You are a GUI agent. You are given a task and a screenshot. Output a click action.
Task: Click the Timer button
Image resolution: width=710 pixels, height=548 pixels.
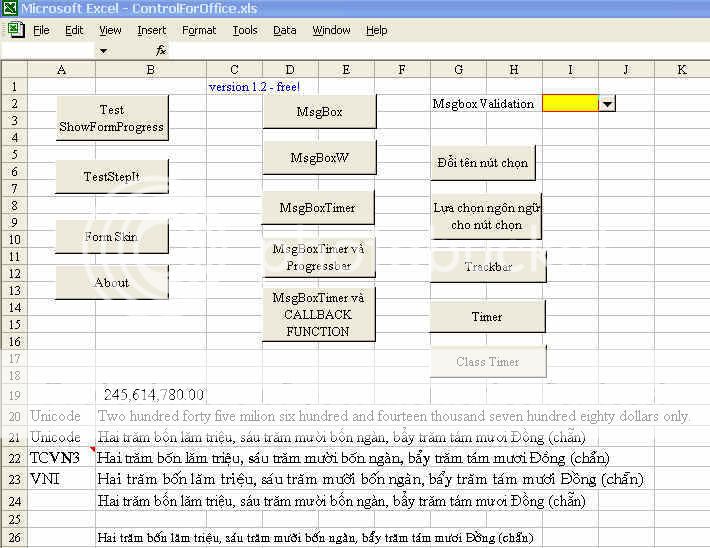click(x=487, y=317)
